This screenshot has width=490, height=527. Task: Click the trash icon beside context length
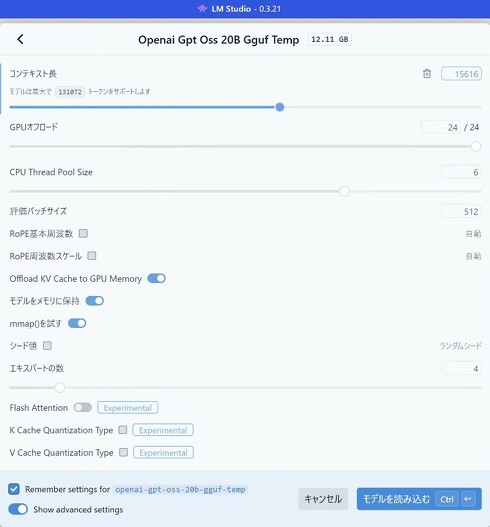427,74
